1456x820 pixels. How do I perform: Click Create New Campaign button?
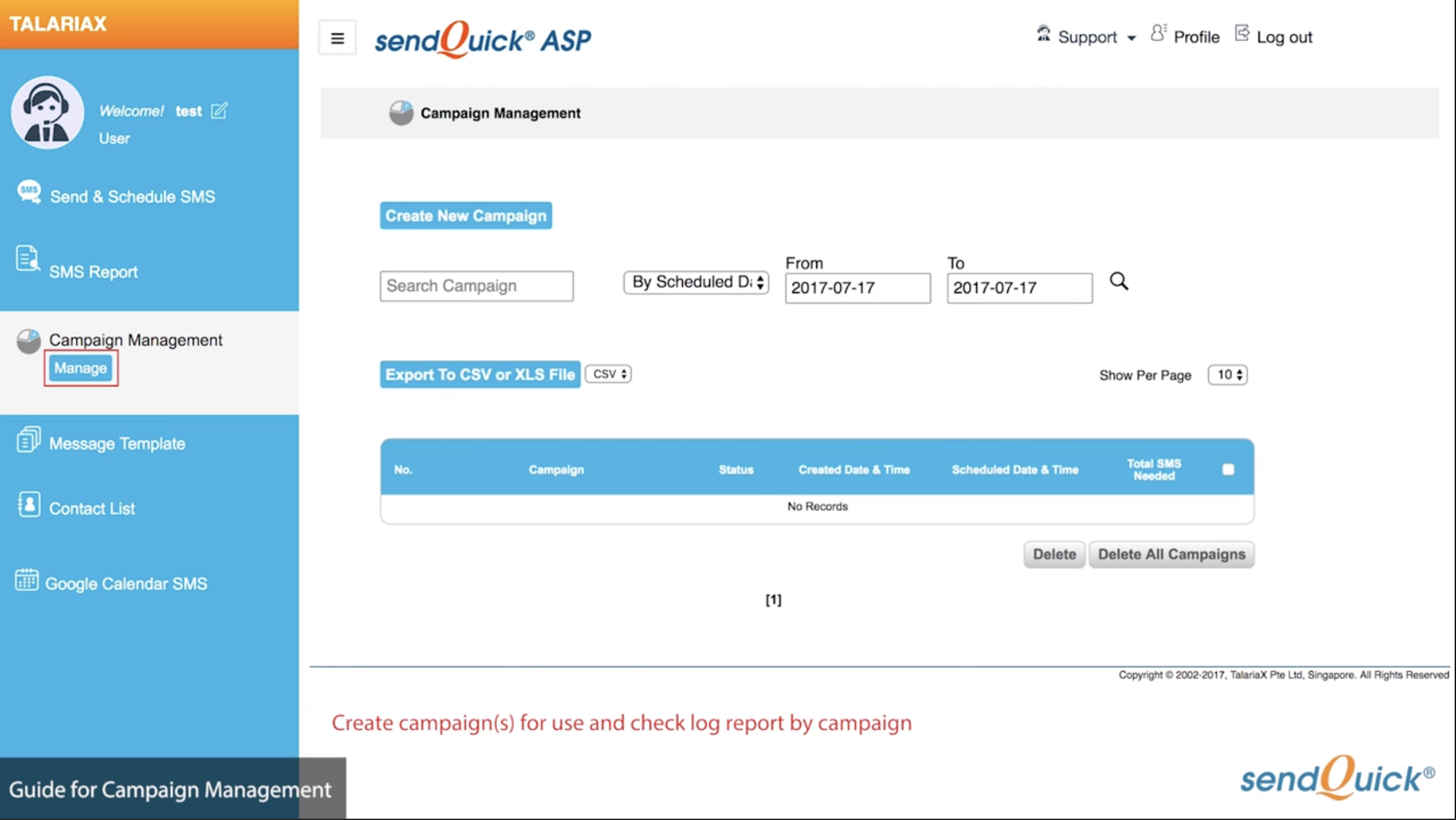(466, 215)
